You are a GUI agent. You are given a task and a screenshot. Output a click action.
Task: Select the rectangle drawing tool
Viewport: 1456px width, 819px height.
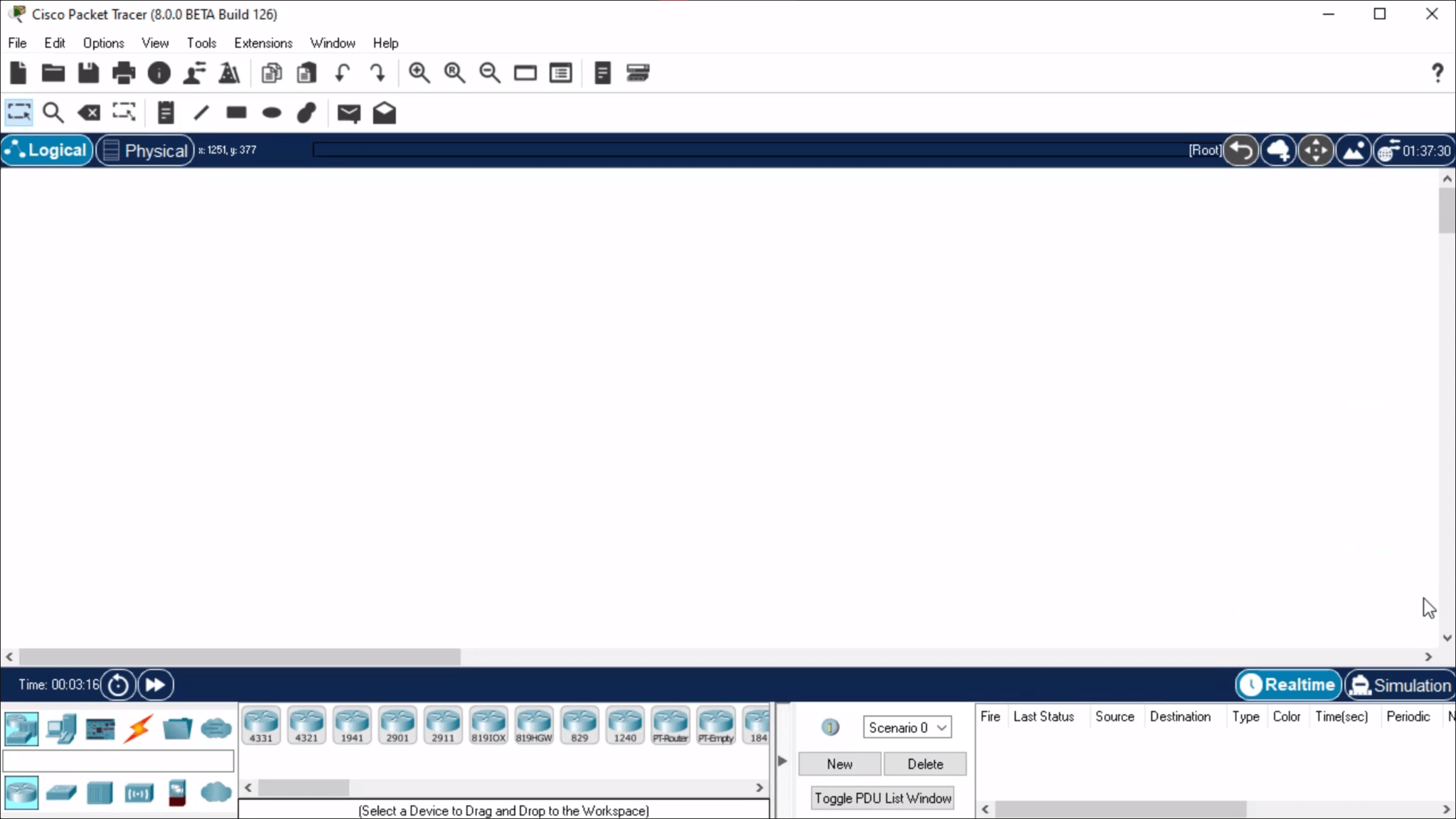click(236, 112)
